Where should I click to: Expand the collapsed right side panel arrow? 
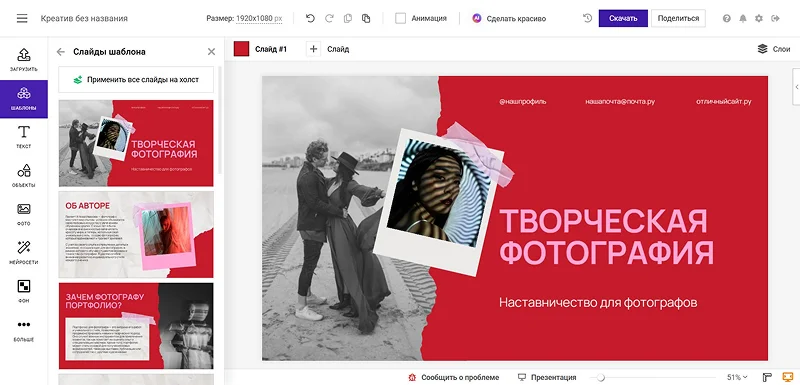[x=796, y=87]
